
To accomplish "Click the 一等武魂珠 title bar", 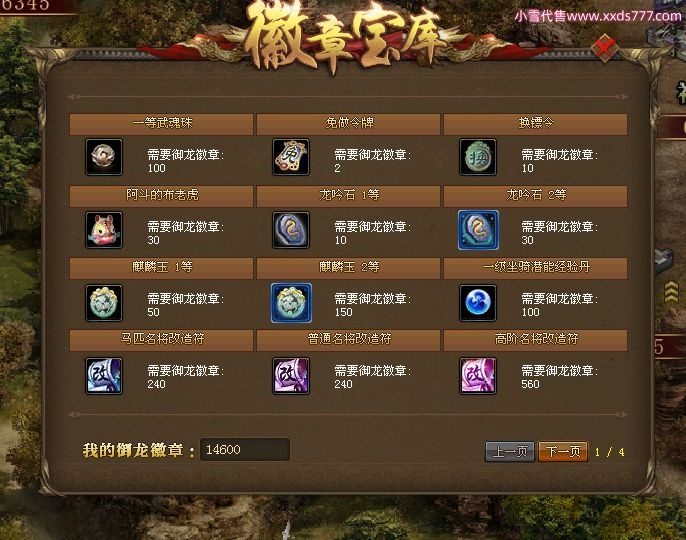I will 161,124.
